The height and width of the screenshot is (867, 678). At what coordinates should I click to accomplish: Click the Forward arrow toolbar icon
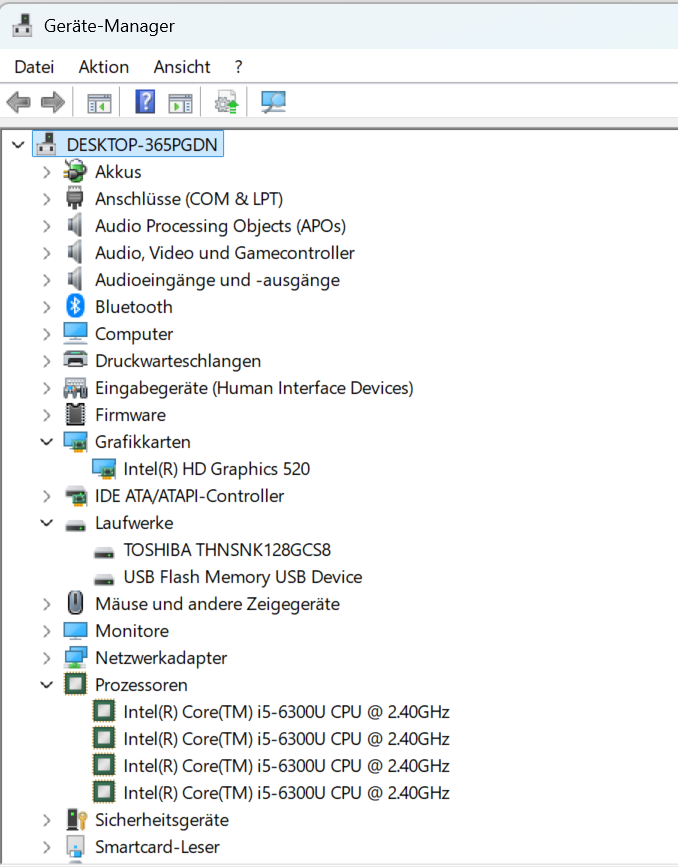53,102
